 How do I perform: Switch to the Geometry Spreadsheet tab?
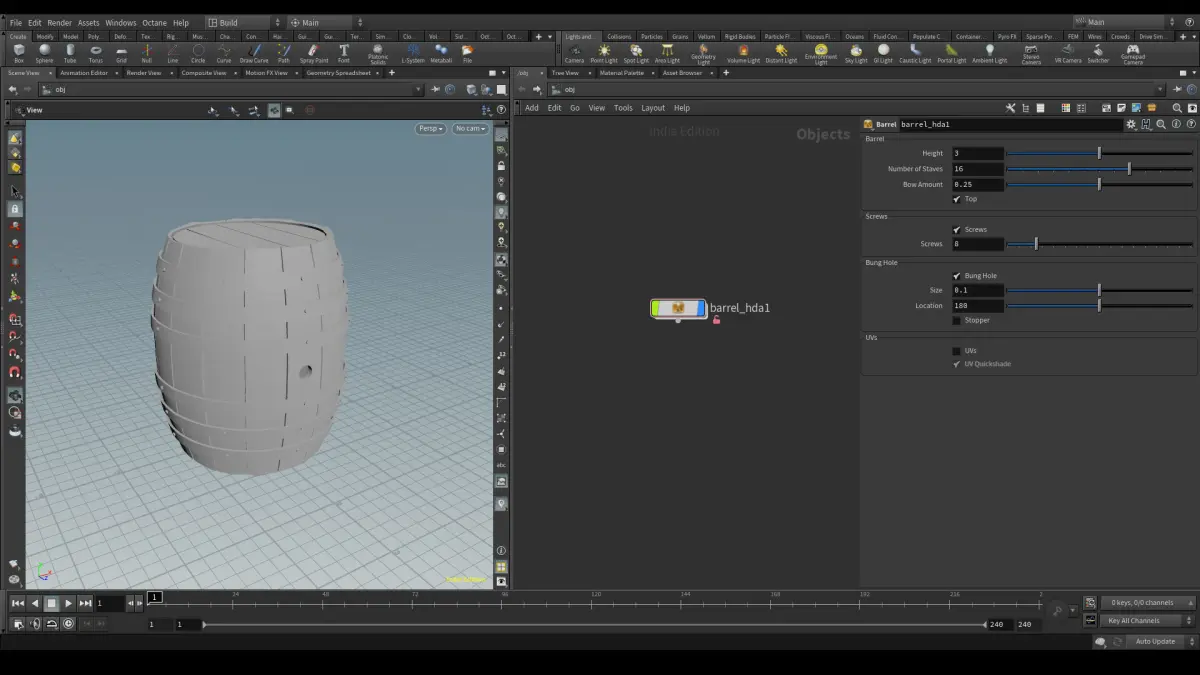(x=338, y=73)
